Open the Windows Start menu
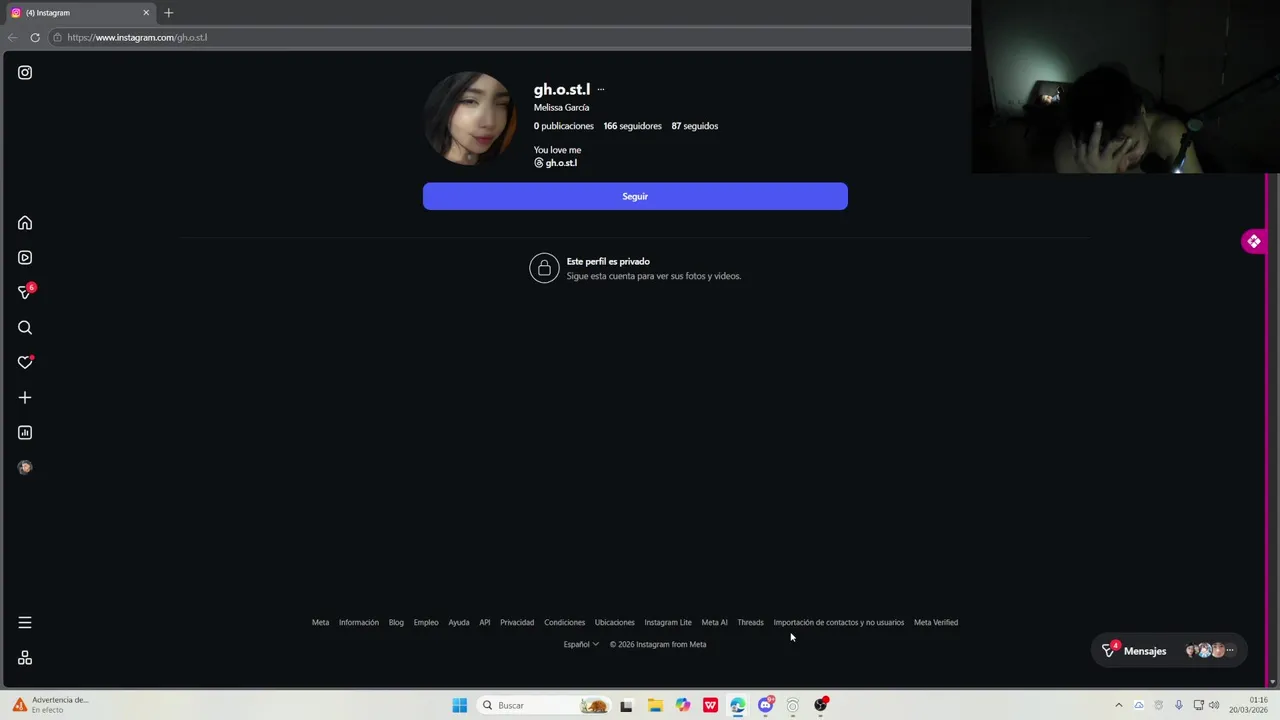The width and height of the screenshot is (1280, 720). 459,705
